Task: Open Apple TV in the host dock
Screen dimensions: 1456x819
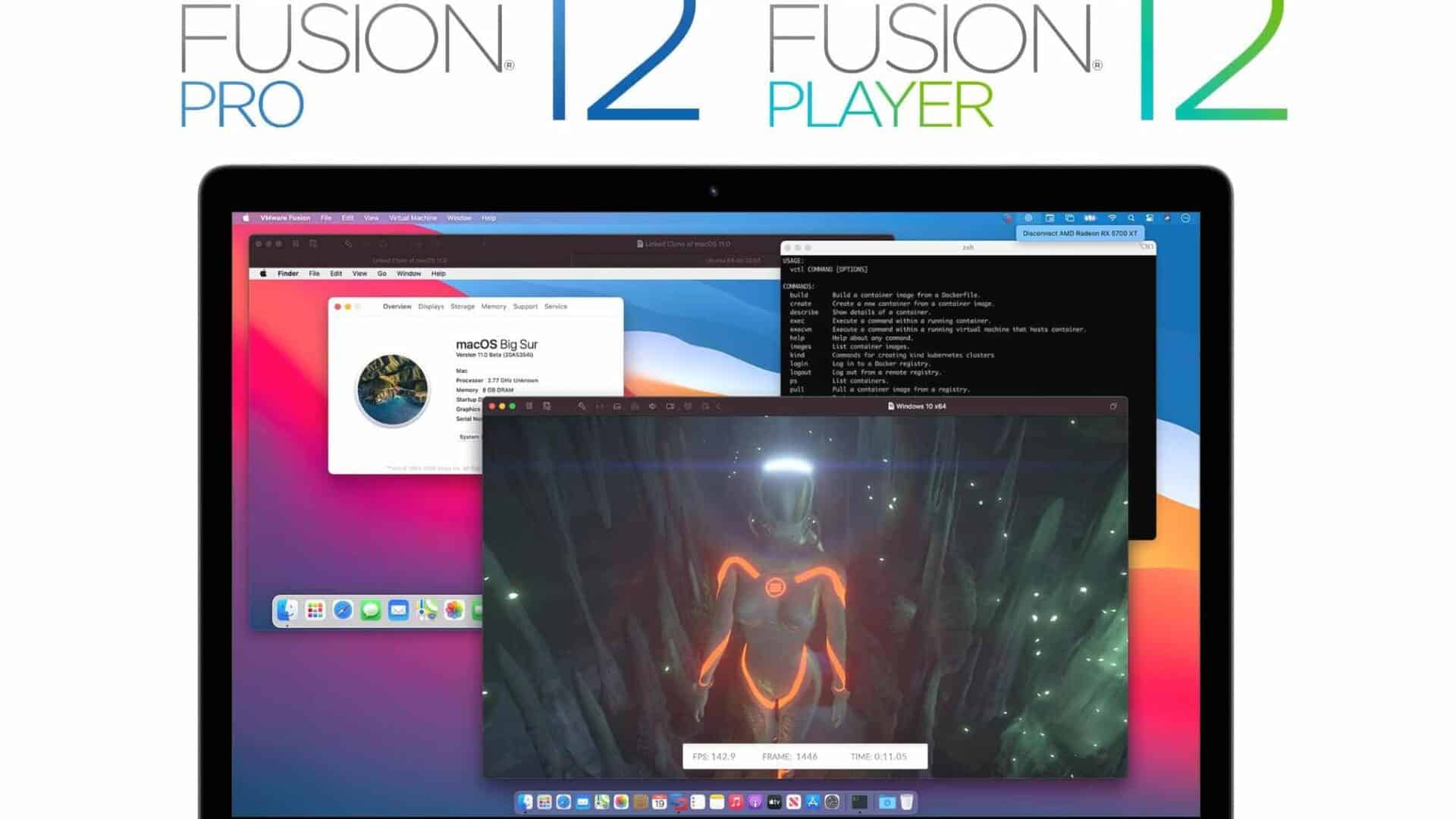Action: tap(774, 802)
